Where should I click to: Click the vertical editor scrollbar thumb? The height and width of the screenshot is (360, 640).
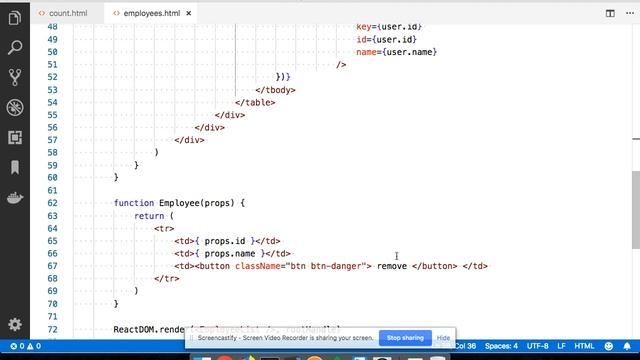point(636,209)
